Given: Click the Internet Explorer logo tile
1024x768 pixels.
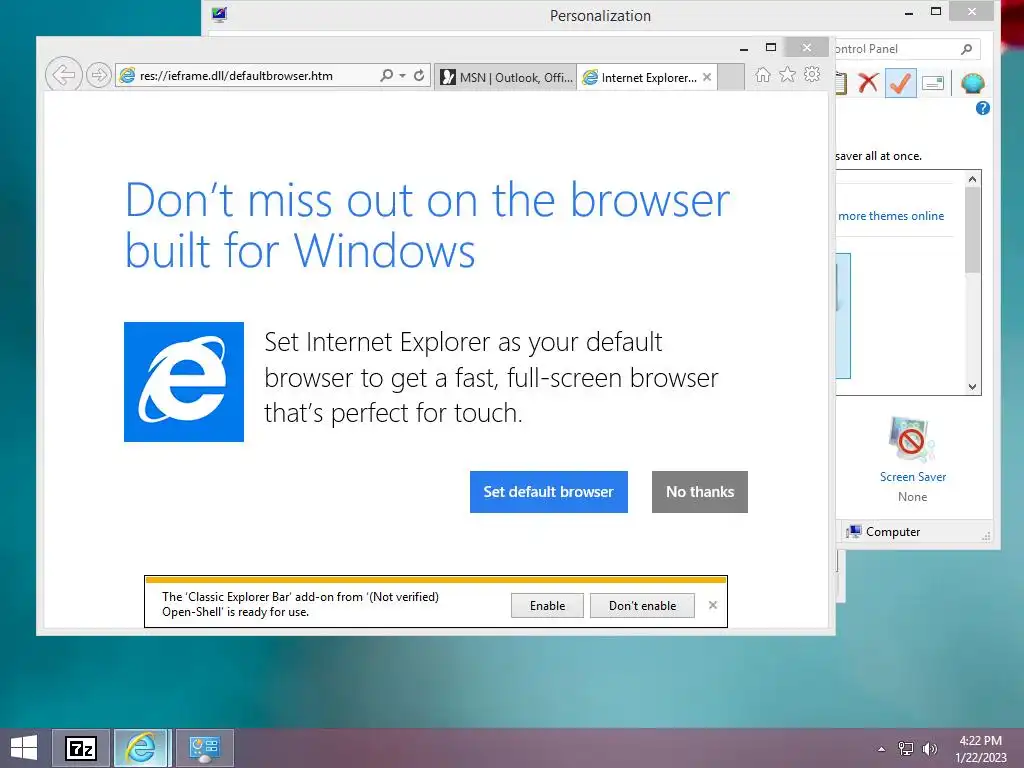Looking at the screenshot, I should (x=184, y=382).
